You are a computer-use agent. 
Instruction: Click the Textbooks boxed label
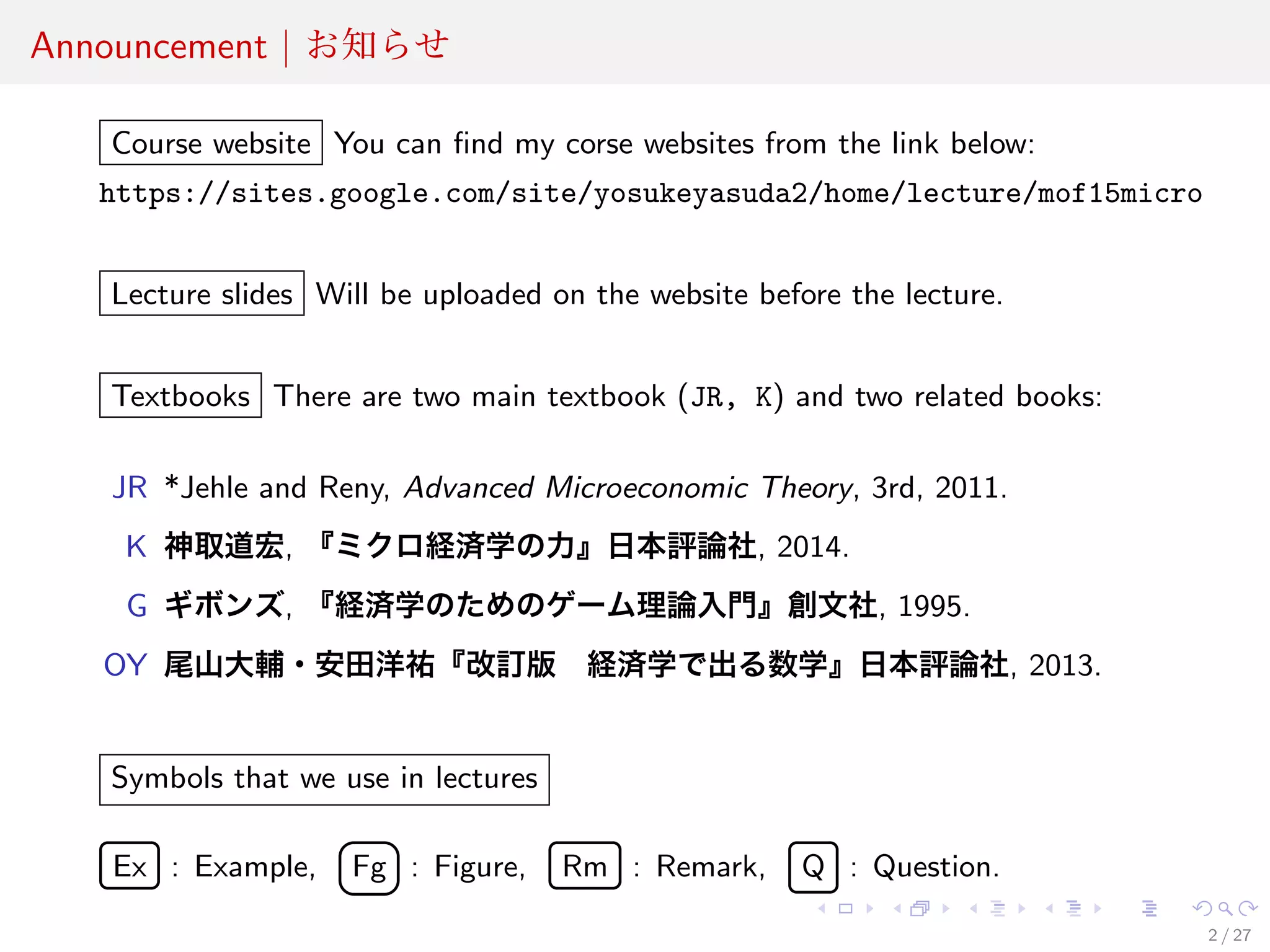pyautogui.click(x=180, y=396)
